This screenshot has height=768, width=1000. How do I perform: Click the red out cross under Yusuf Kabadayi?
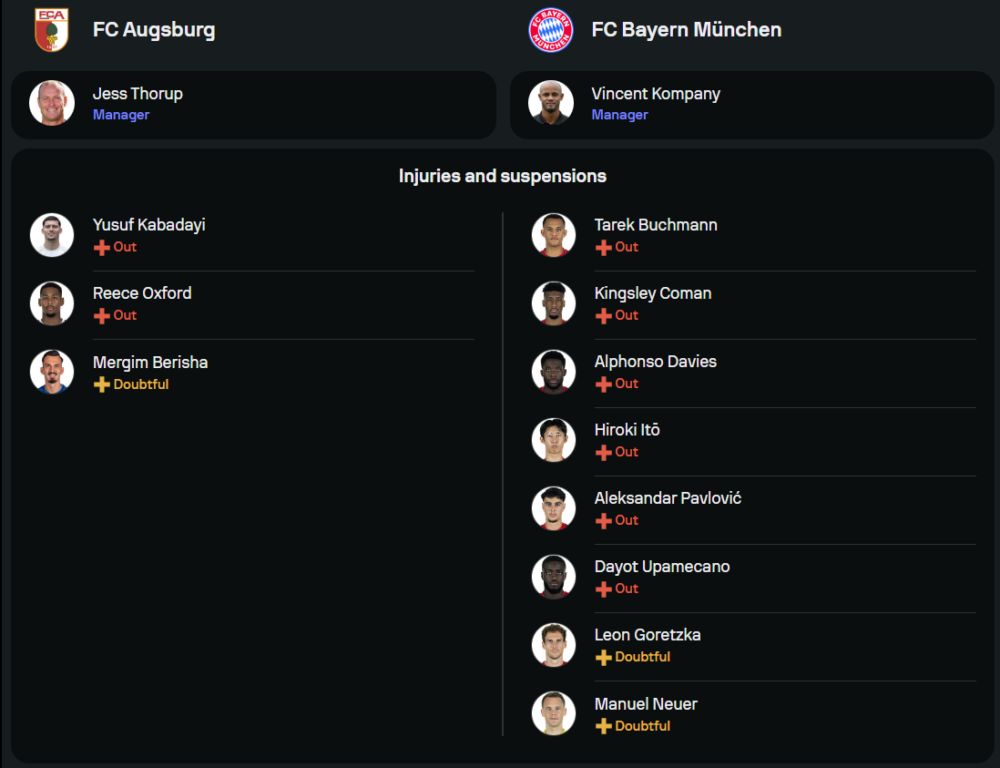(x=101, y=248)
